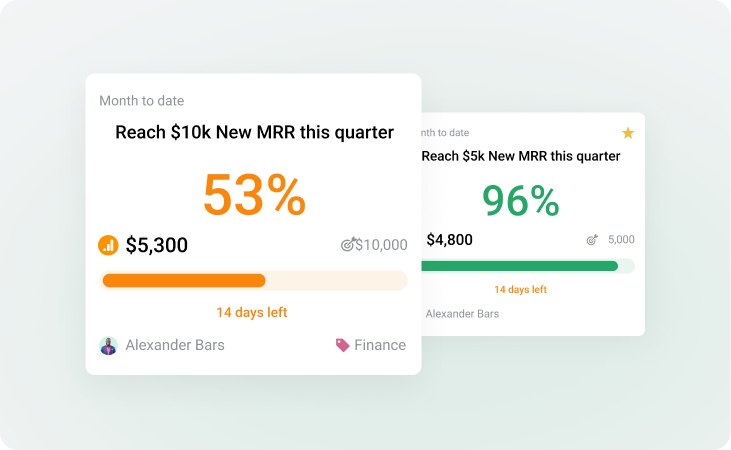Select the Finance tag label
This screenshot has height=450, width=731.
(x=380, y=345)
